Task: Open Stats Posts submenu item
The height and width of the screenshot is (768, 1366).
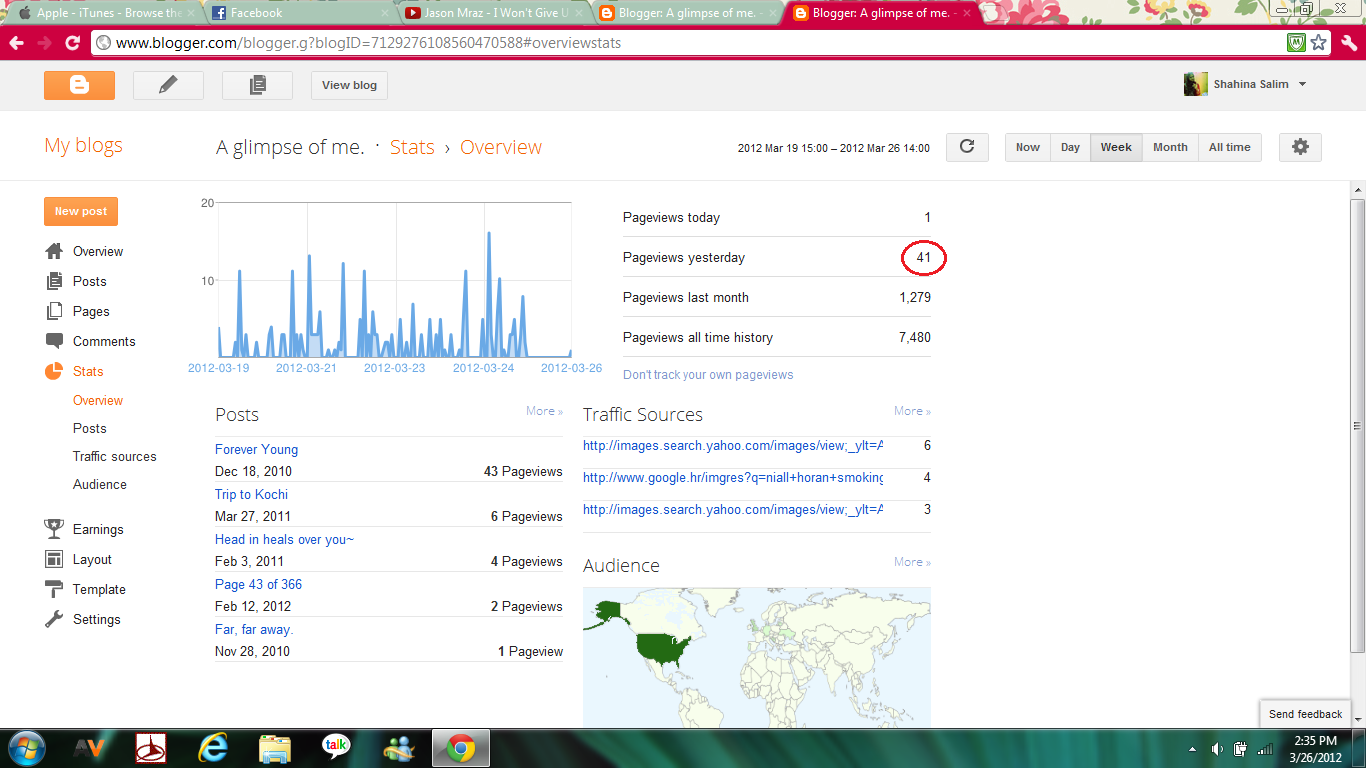Action: 89,428
